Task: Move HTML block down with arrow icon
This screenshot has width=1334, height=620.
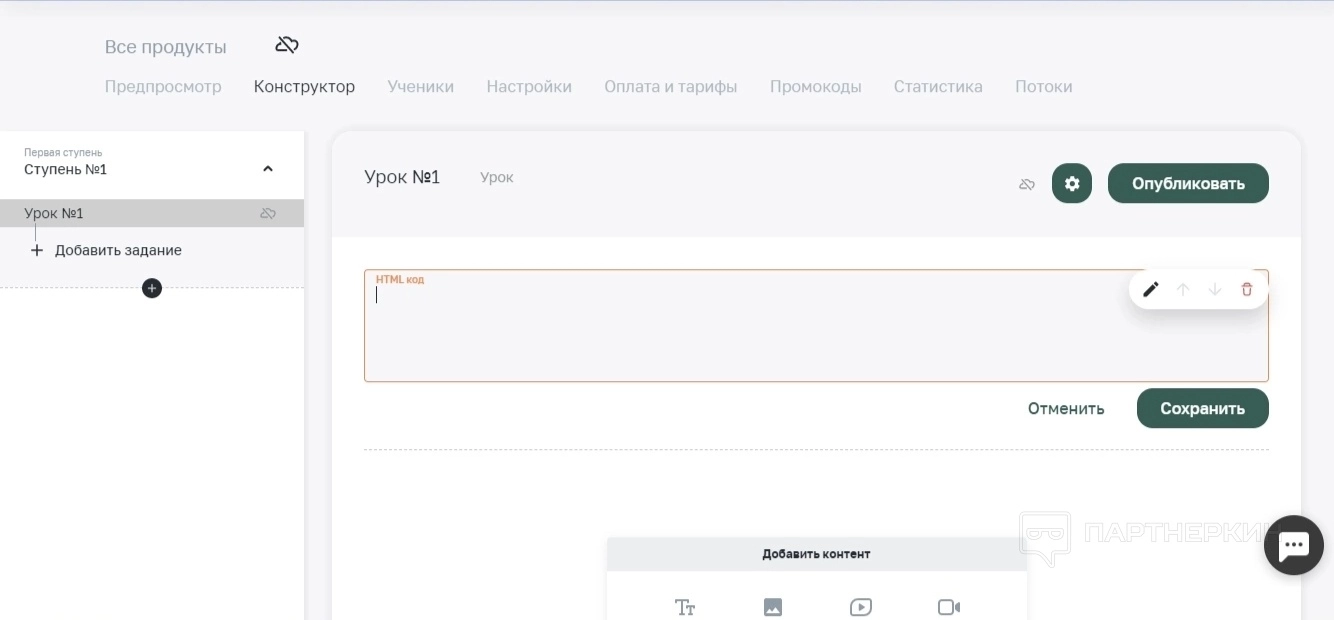Action: click(x=1215, y=289)
